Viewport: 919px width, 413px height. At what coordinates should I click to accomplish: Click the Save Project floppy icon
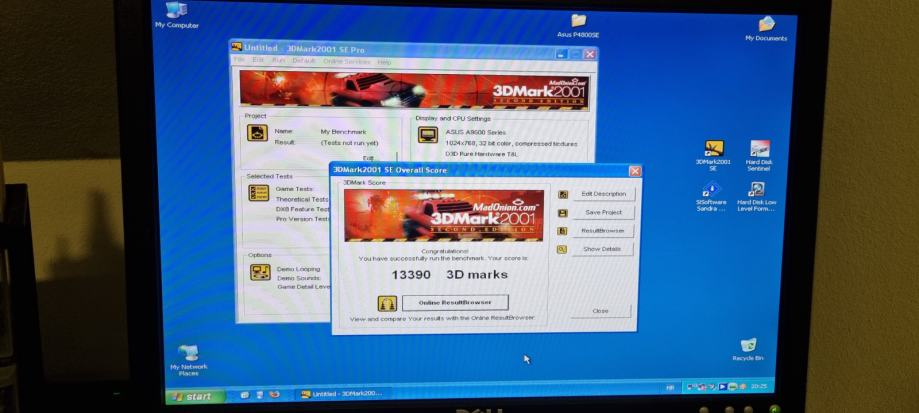click(563, 213)
